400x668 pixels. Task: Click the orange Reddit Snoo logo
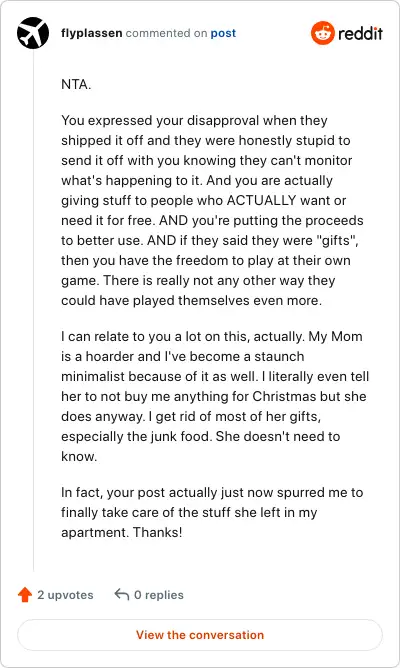(322, 33)
